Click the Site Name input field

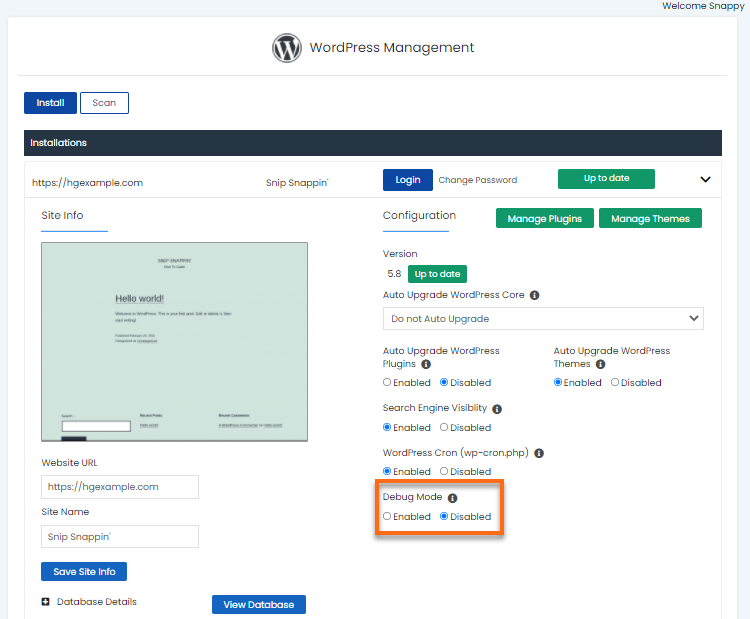pyautogui.click(x=120, y=537)
